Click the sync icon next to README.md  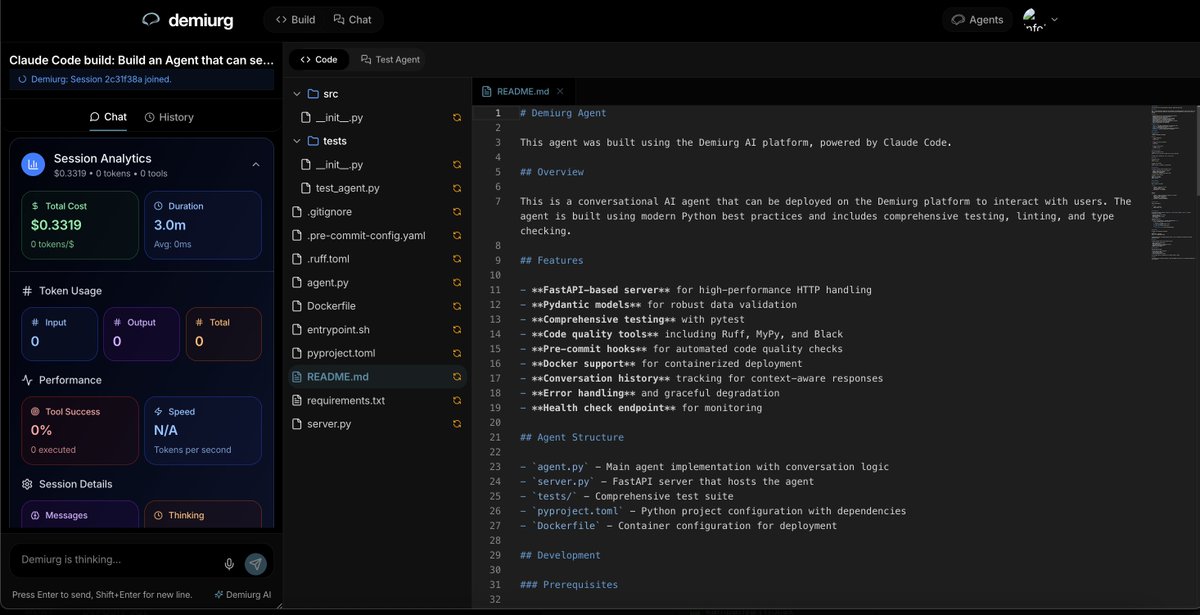coord(457,377)
